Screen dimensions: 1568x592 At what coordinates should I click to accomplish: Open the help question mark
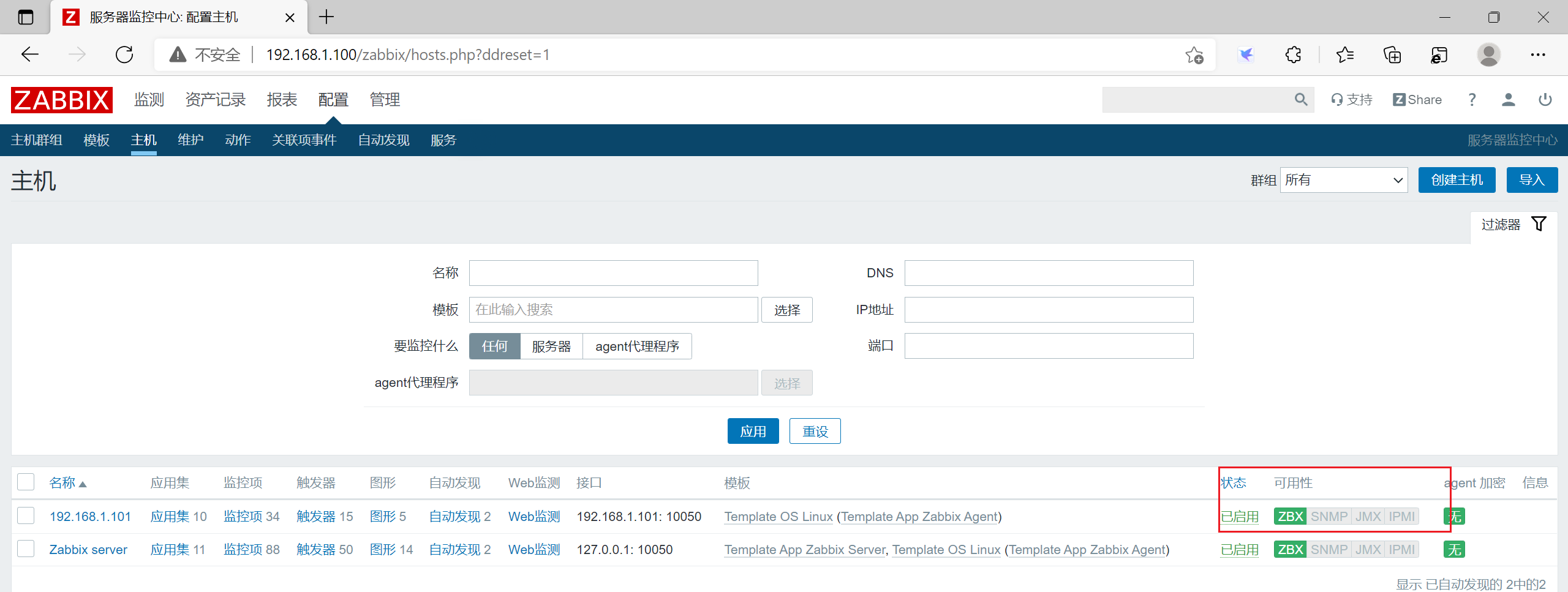point(1472,100)
